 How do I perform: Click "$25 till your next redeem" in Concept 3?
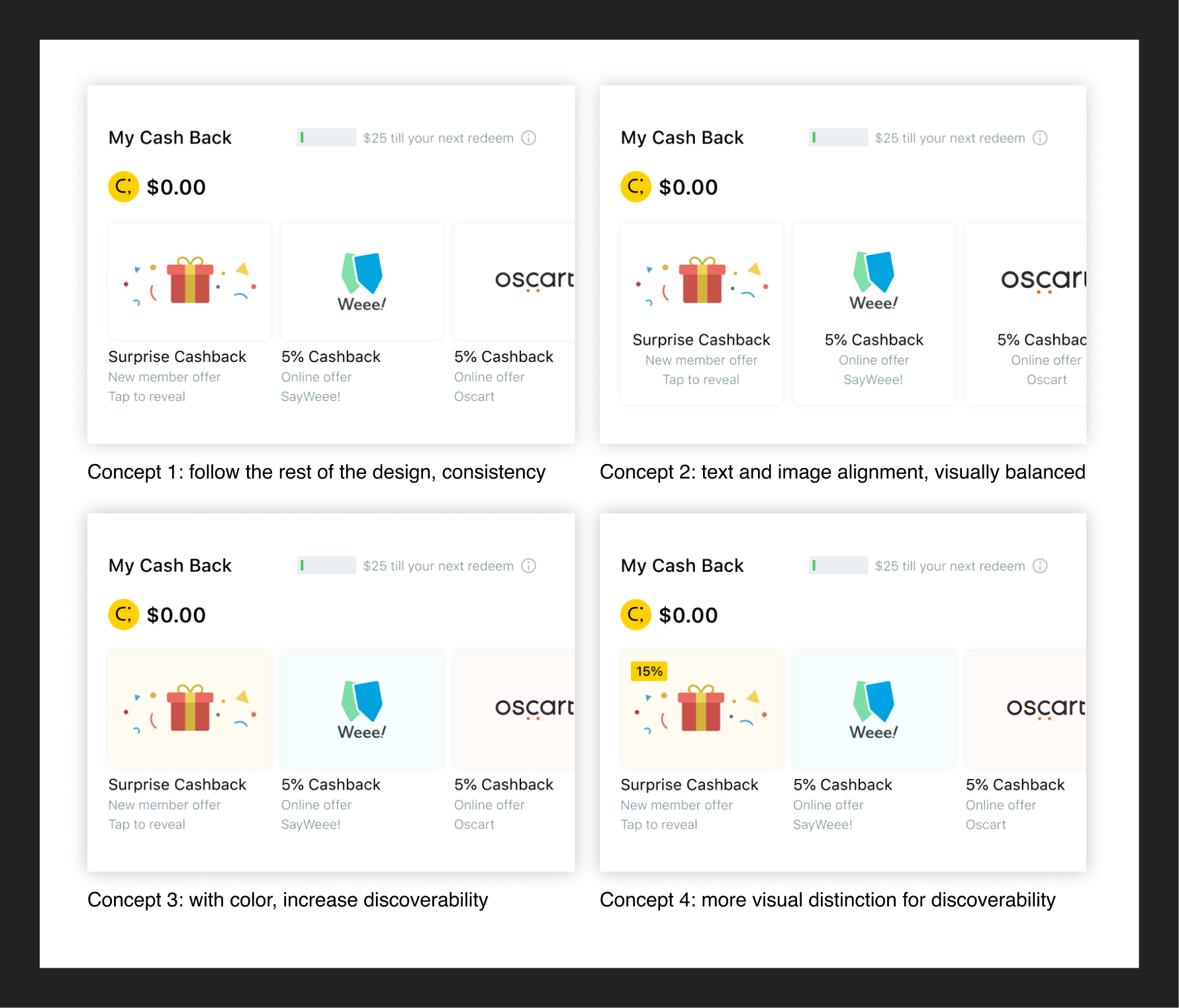(x=438, y=566)
